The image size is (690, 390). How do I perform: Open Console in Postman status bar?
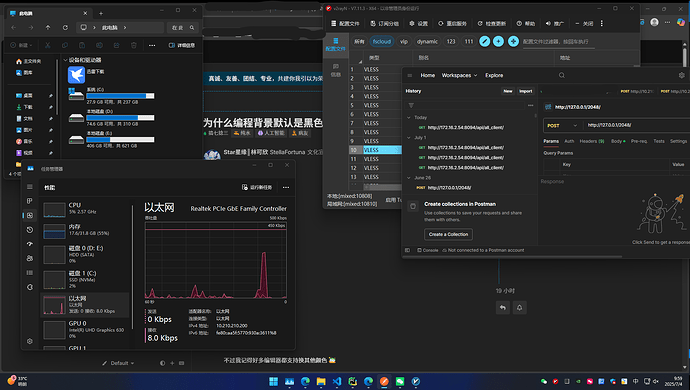[428, 250]
